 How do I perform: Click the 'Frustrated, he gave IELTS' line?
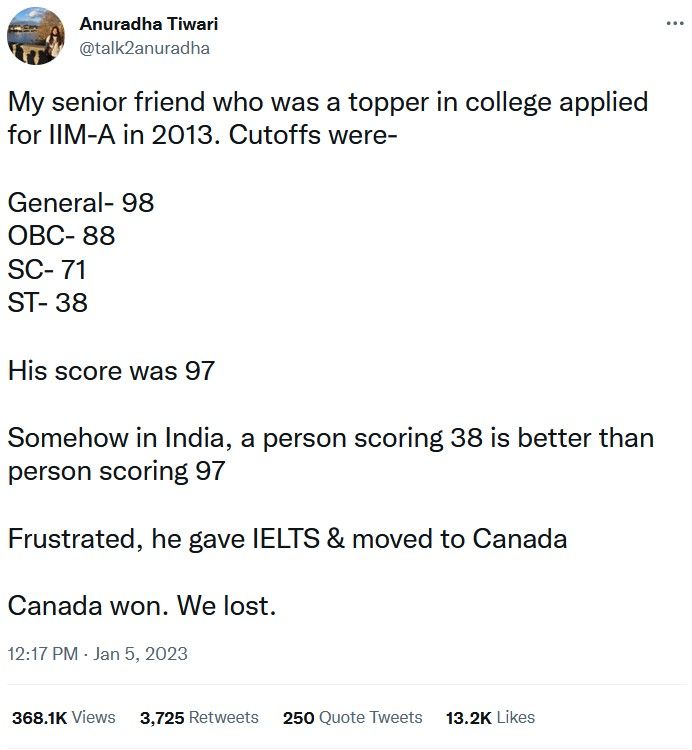pos(287,539)
